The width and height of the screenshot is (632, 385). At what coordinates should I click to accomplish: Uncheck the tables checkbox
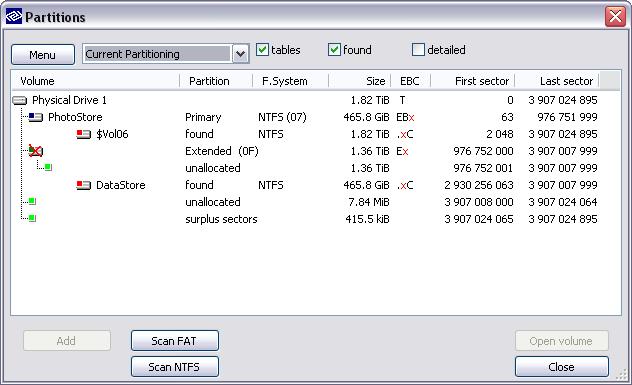(262, 50)
